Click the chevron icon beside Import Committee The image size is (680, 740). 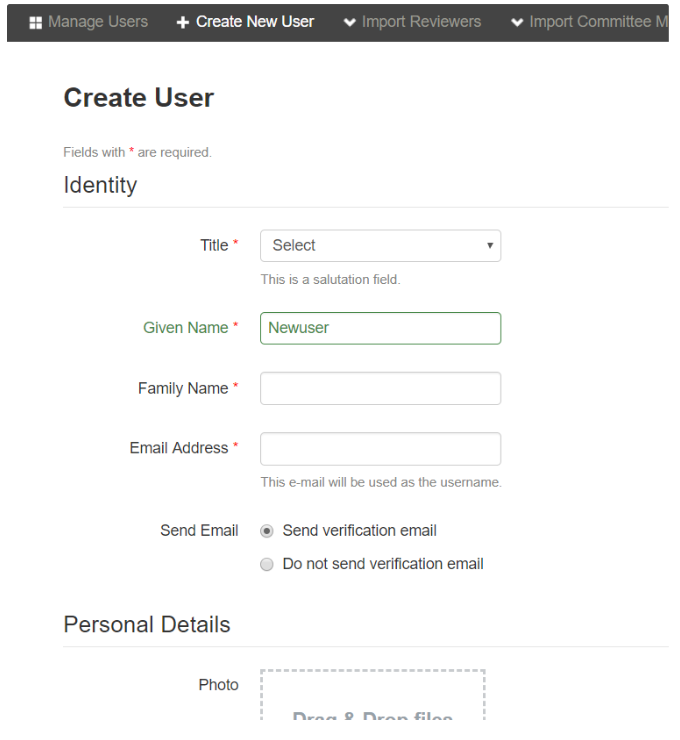(x=517, y=22)
